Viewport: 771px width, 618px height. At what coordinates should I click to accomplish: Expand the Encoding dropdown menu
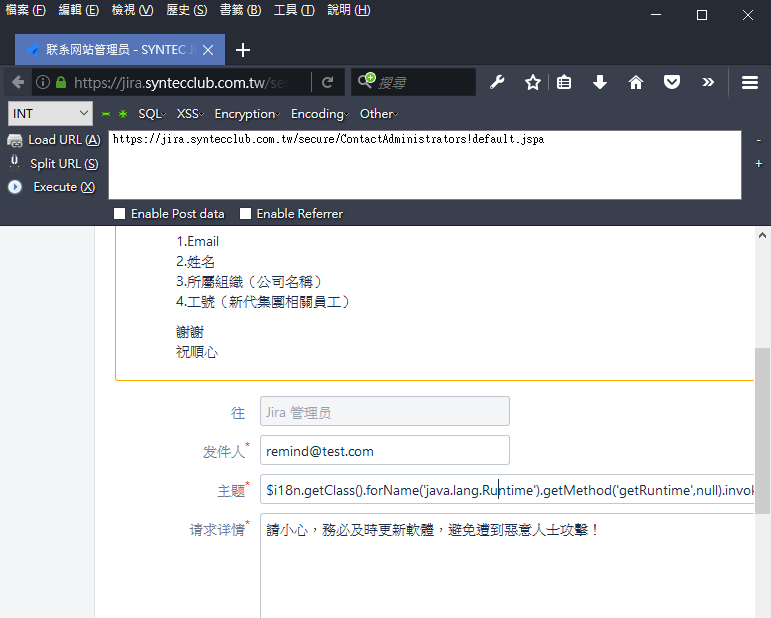(x=320, y=114)
